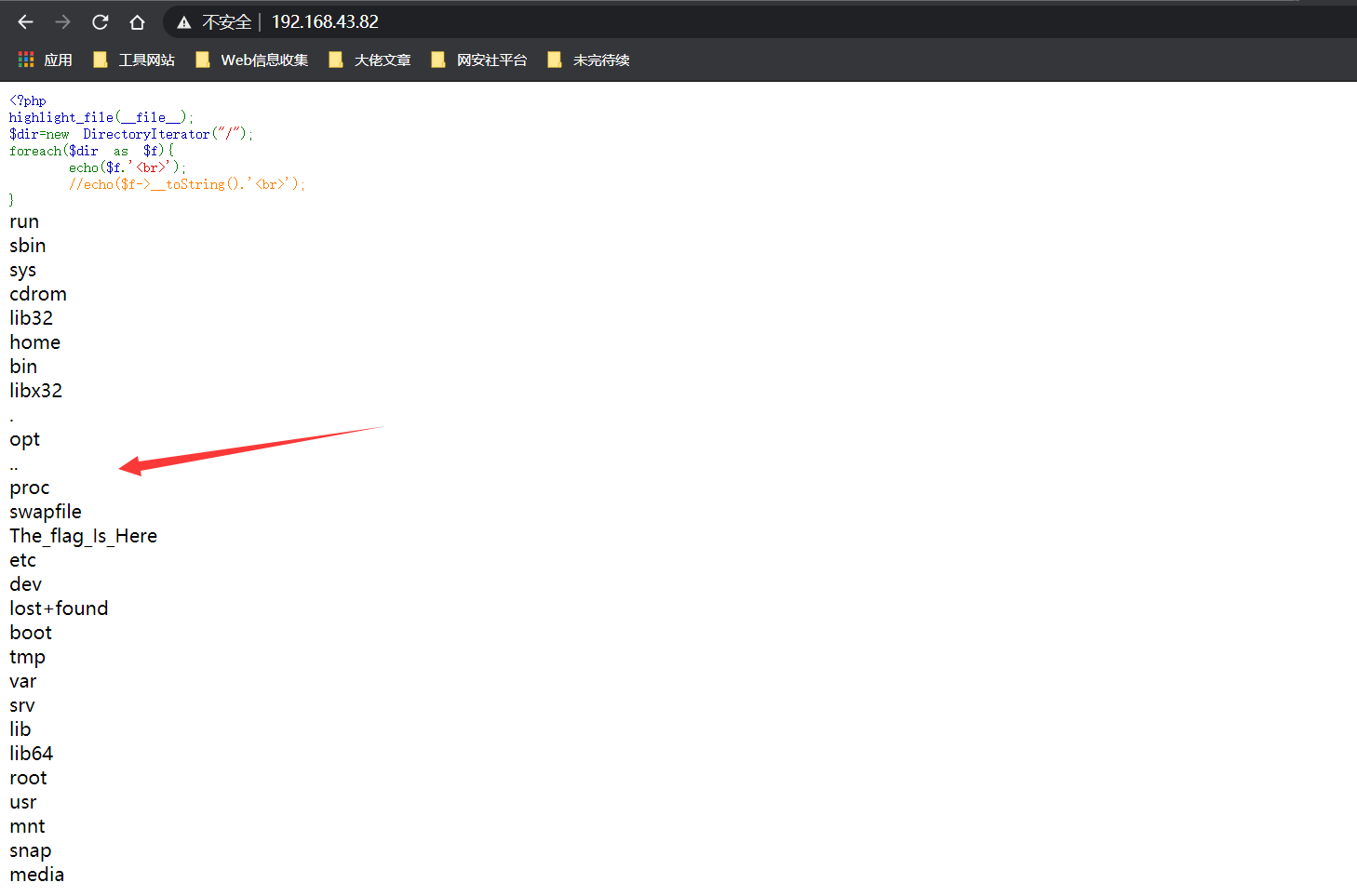Image resolution: width=1357 pixels, height=896 pixels.
Task: Click the The_flag_Is_Here entry
Action: click(84, 536)
